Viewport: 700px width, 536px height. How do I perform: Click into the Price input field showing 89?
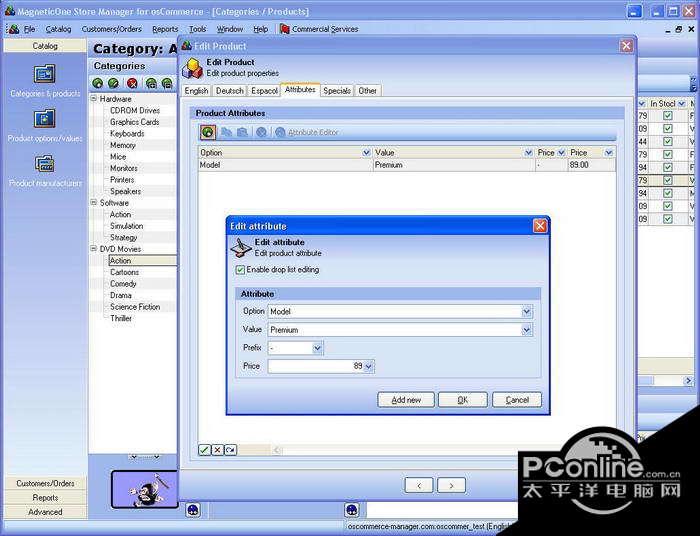click(316, 366)
